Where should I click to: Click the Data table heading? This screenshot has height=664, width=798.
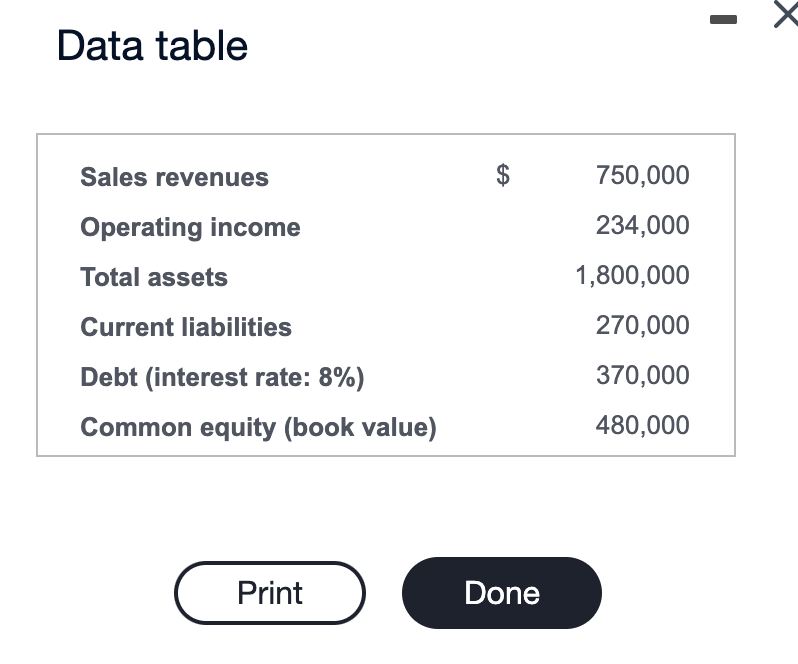click(x=152, y=46)
